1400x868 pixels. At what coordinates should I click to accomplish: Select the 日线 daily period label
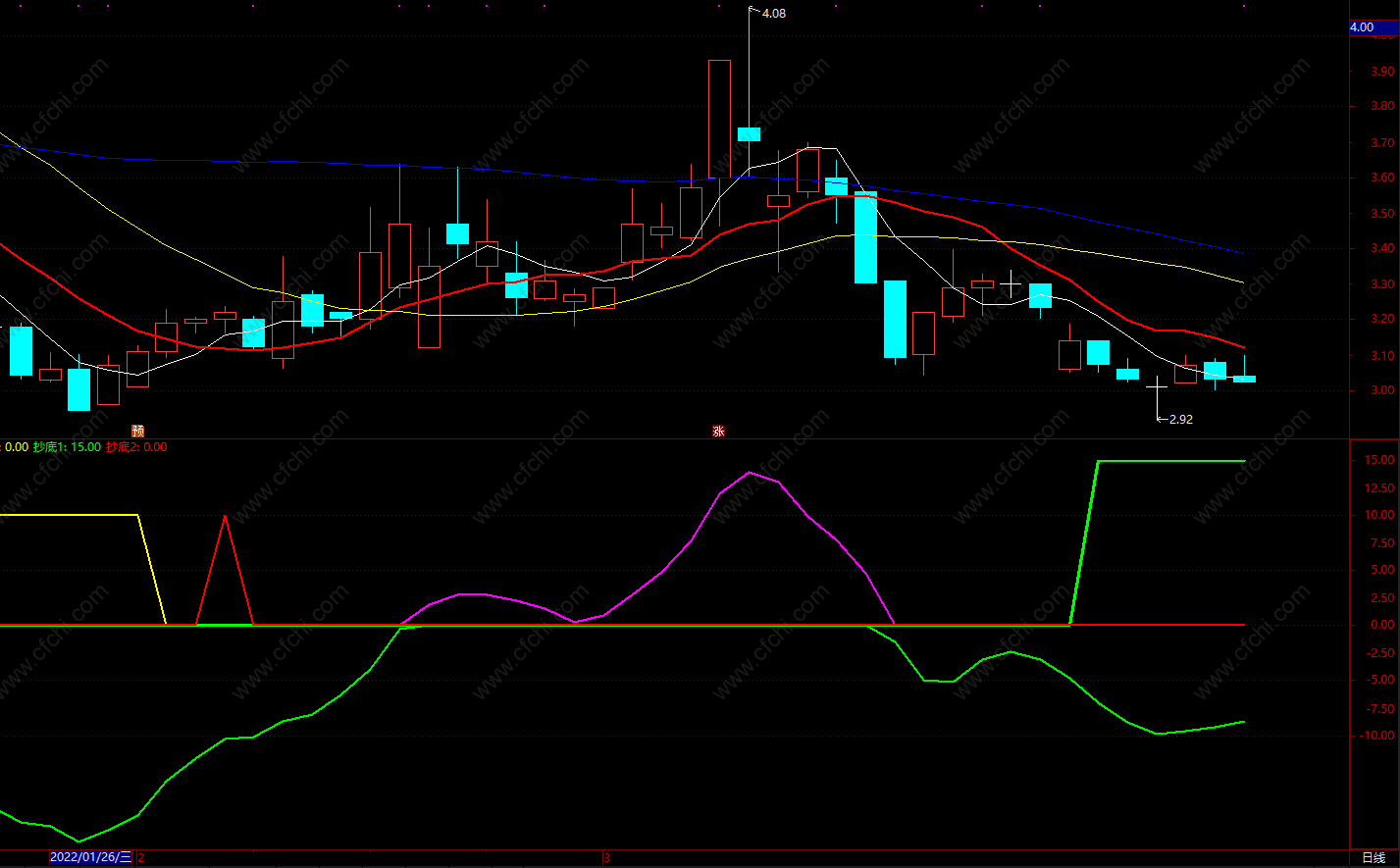coord(1374,858)
